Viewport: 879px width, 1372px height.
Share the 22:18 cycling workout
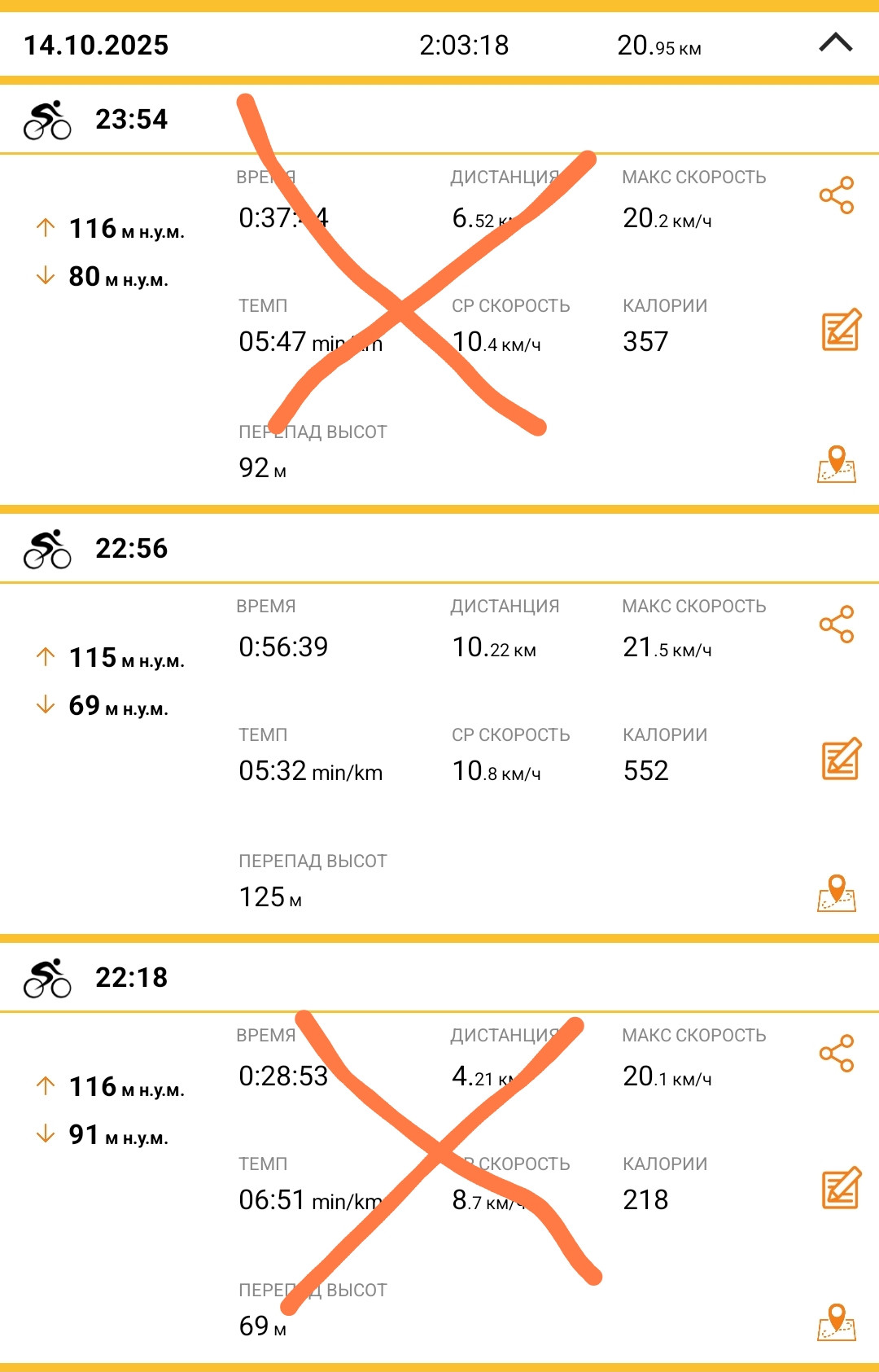(837, 1054)
